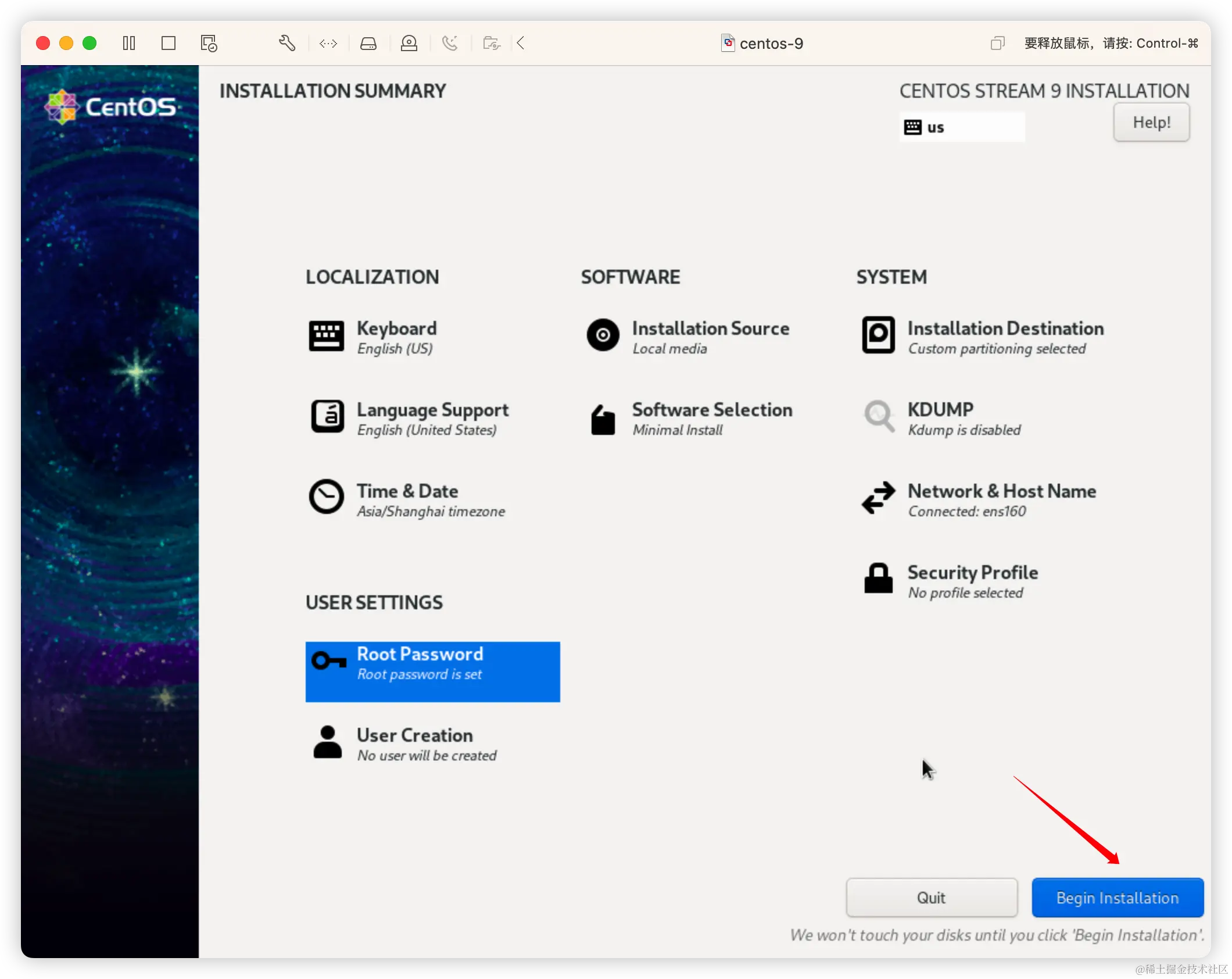Open Installation Source disc icon

[x=603, y=335]
